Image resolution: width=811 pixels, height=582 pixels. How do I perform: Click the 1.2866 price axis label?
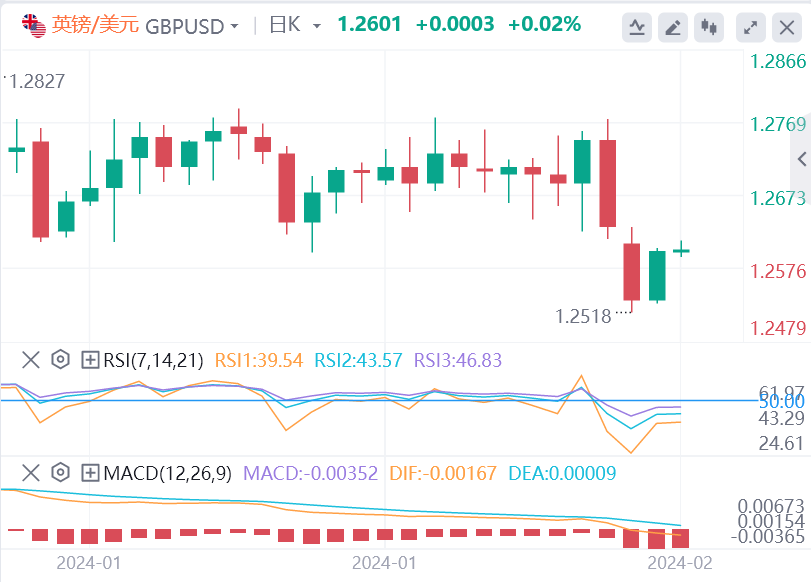coord(778,62)
